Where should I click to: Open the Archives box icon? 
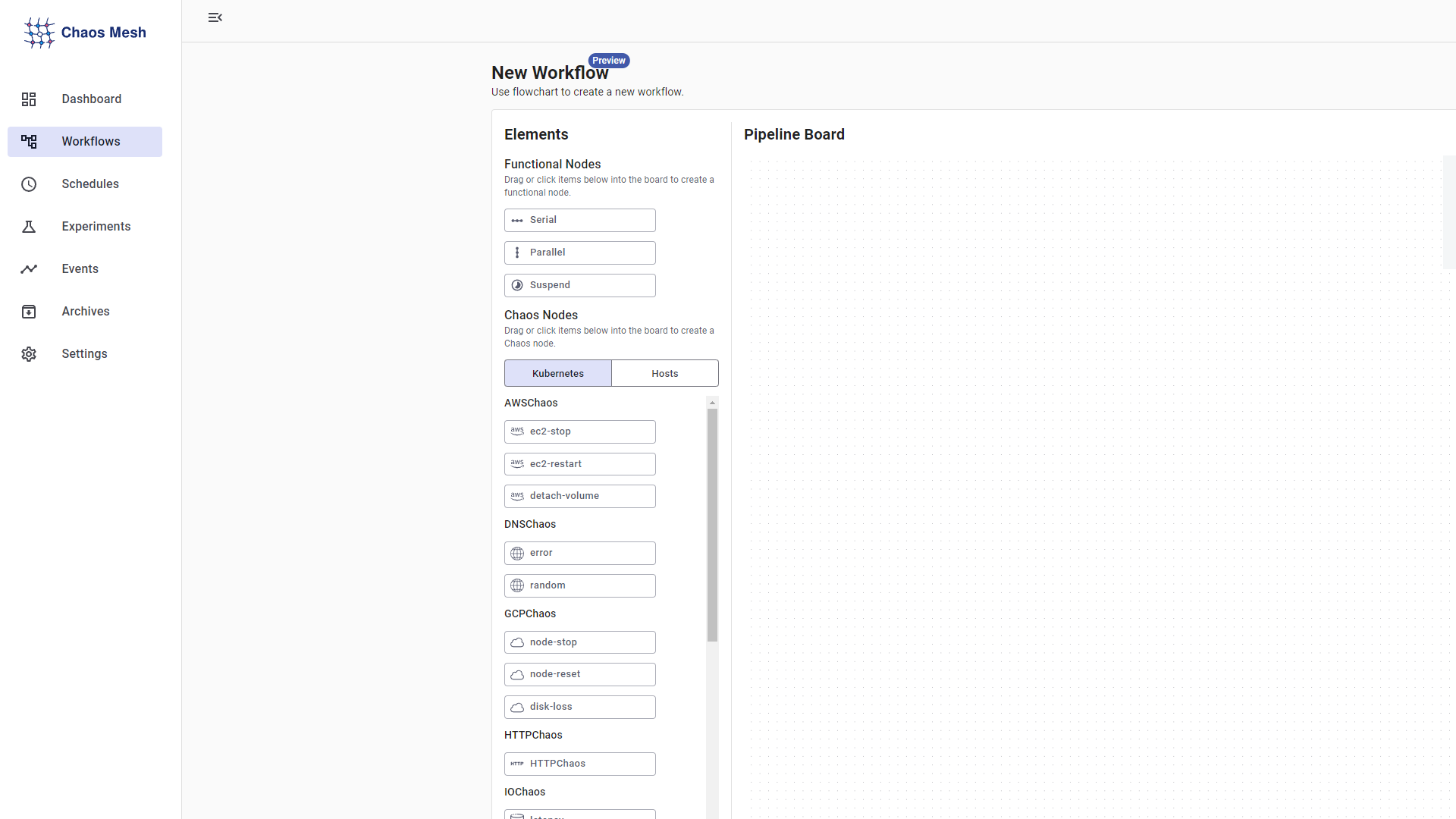point(29,312)
